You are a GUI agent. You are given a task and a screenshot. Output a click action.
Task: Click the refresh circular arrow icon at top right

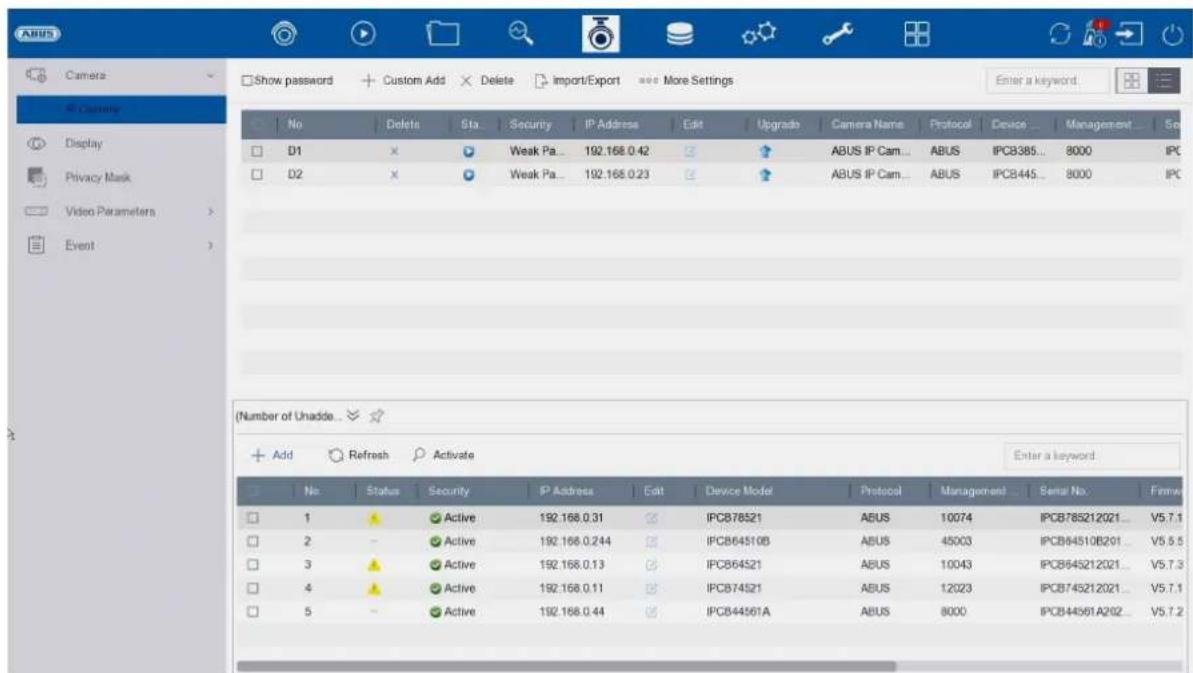[1059, 34]
